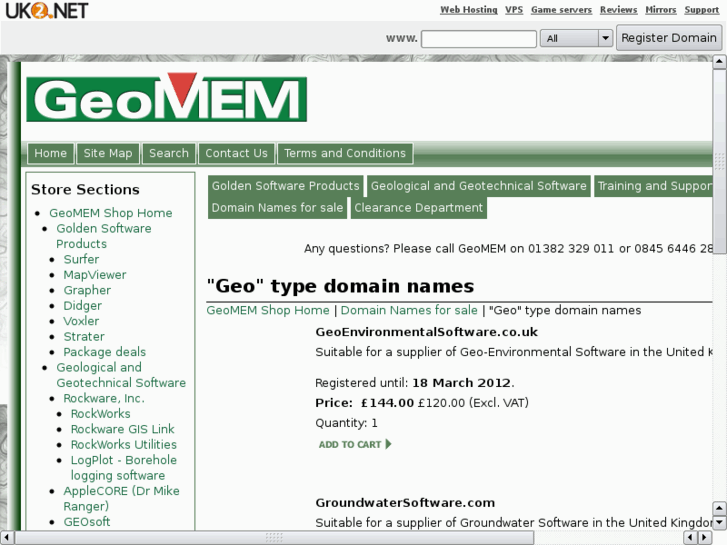This screenshot has width=727, height=545.
Task: Click the horizontal scroll left arrow
Action: (x=6, y=537)
